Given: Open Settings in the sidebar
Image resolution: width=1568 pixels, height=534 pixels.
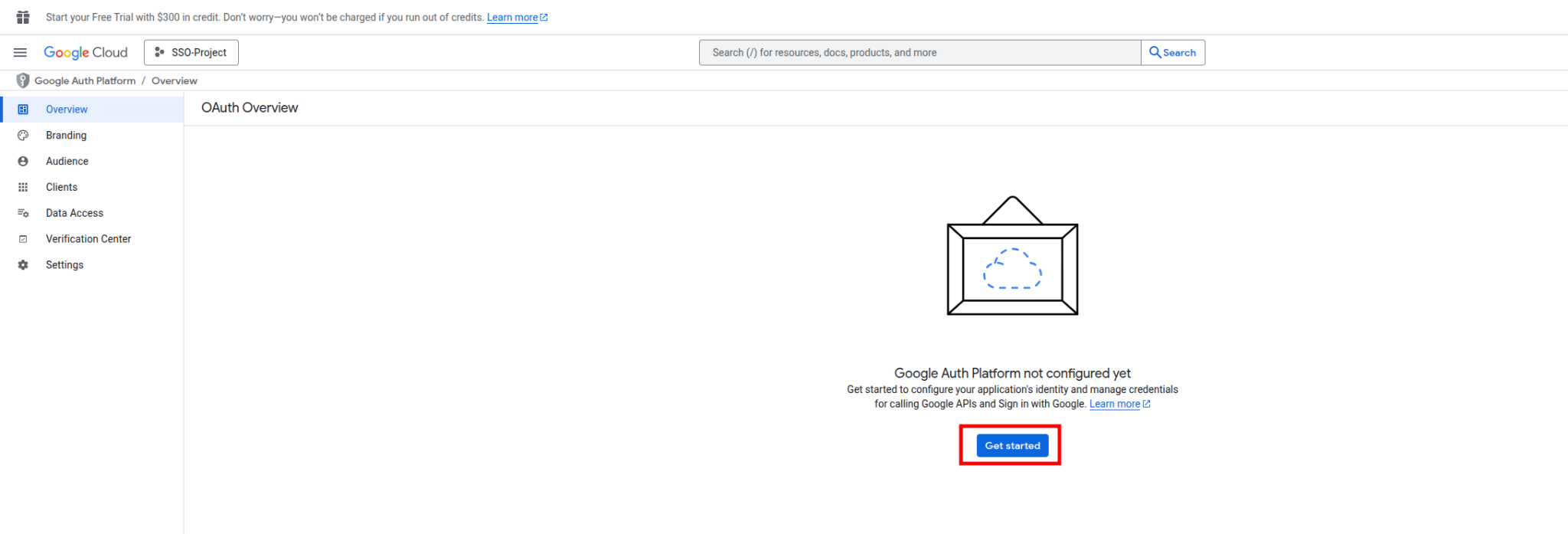Looking at the screenshot, I should pos(92,265).
